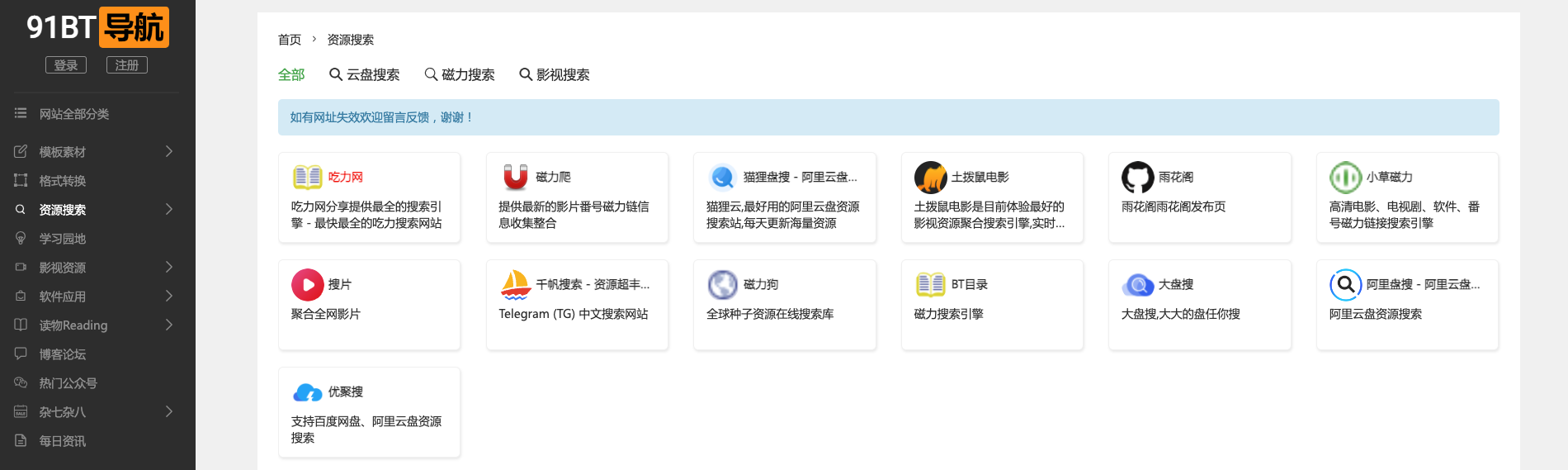This screenshot has width=1568, height=470.
Task: Open 学习园地 sidebar entry
Action: coord(63,239)
